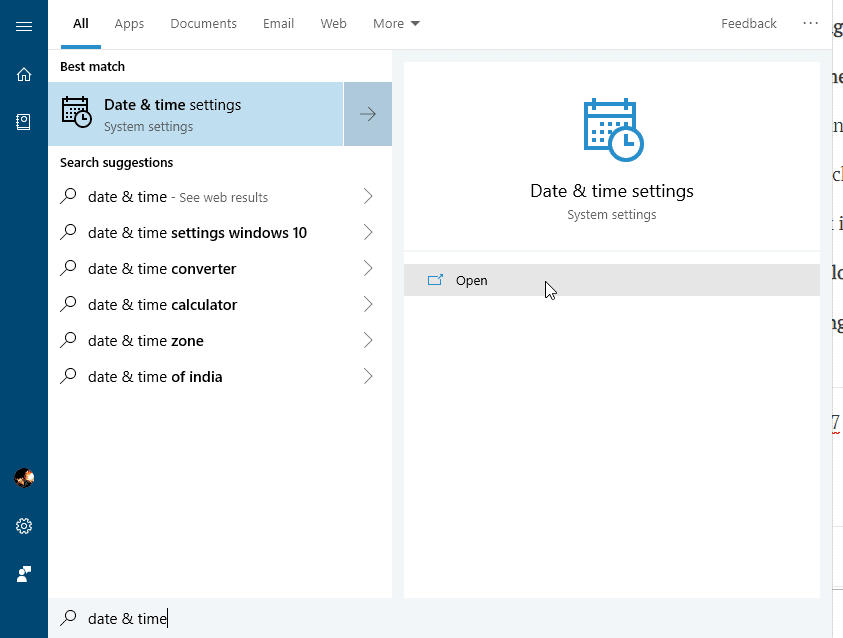Click search icon beside 'See web results' suggestion
Screen dimensions: 843x638
[x=68, y=196]
